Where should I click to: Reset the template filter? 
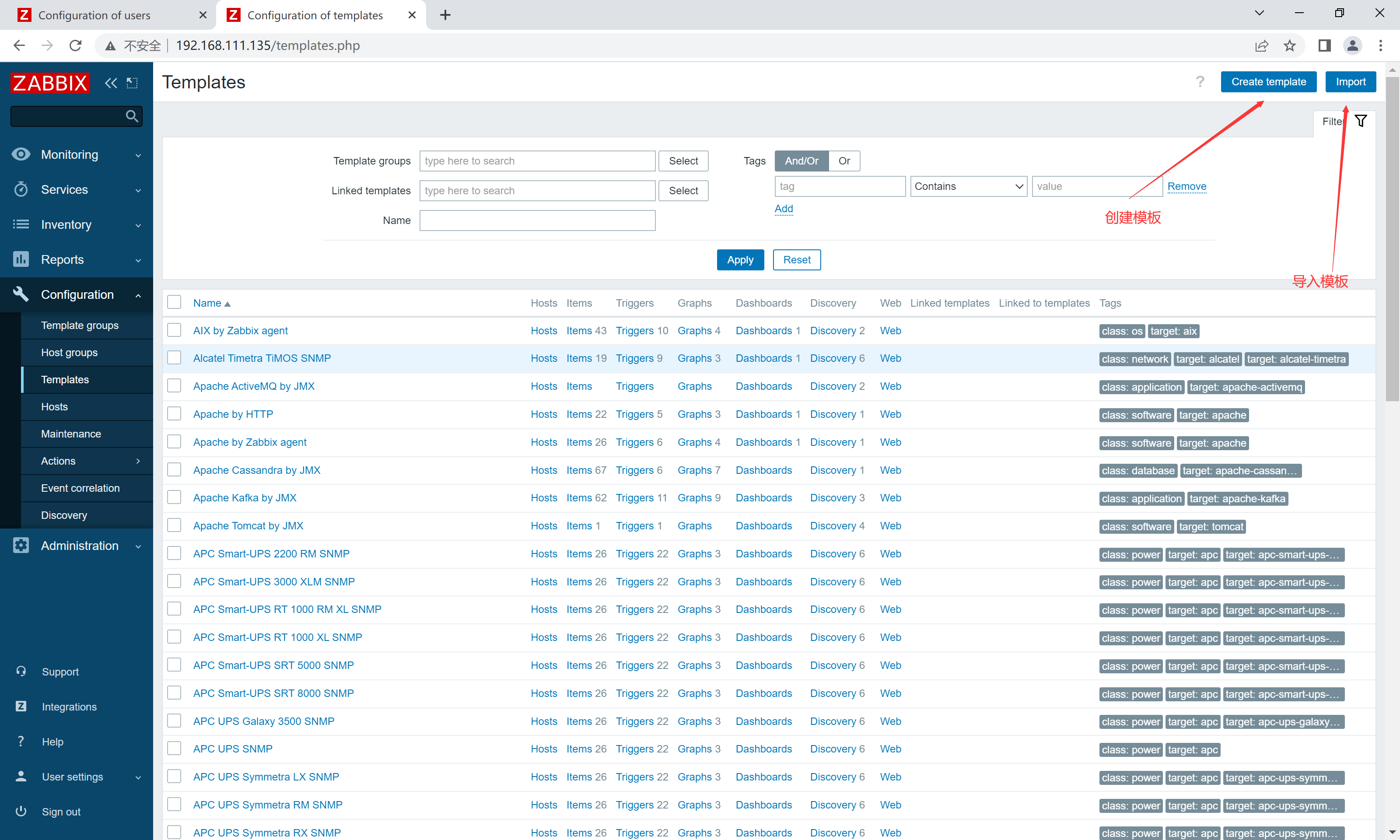797,260
